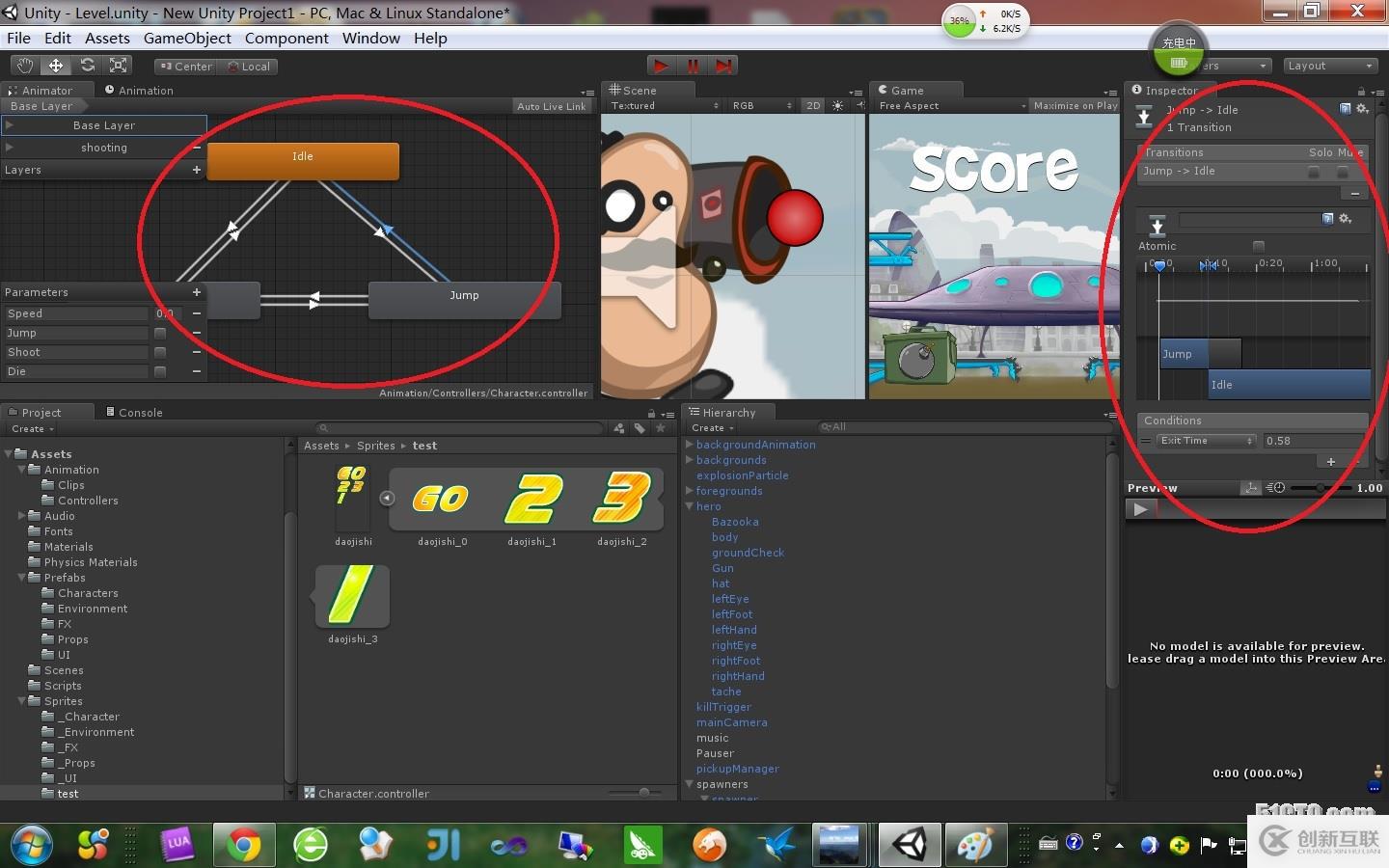Viewport: 1389px width, 868px height.
Task: Enable Solo for Jump -> Idle transition
Action: tap(1314, 172)
